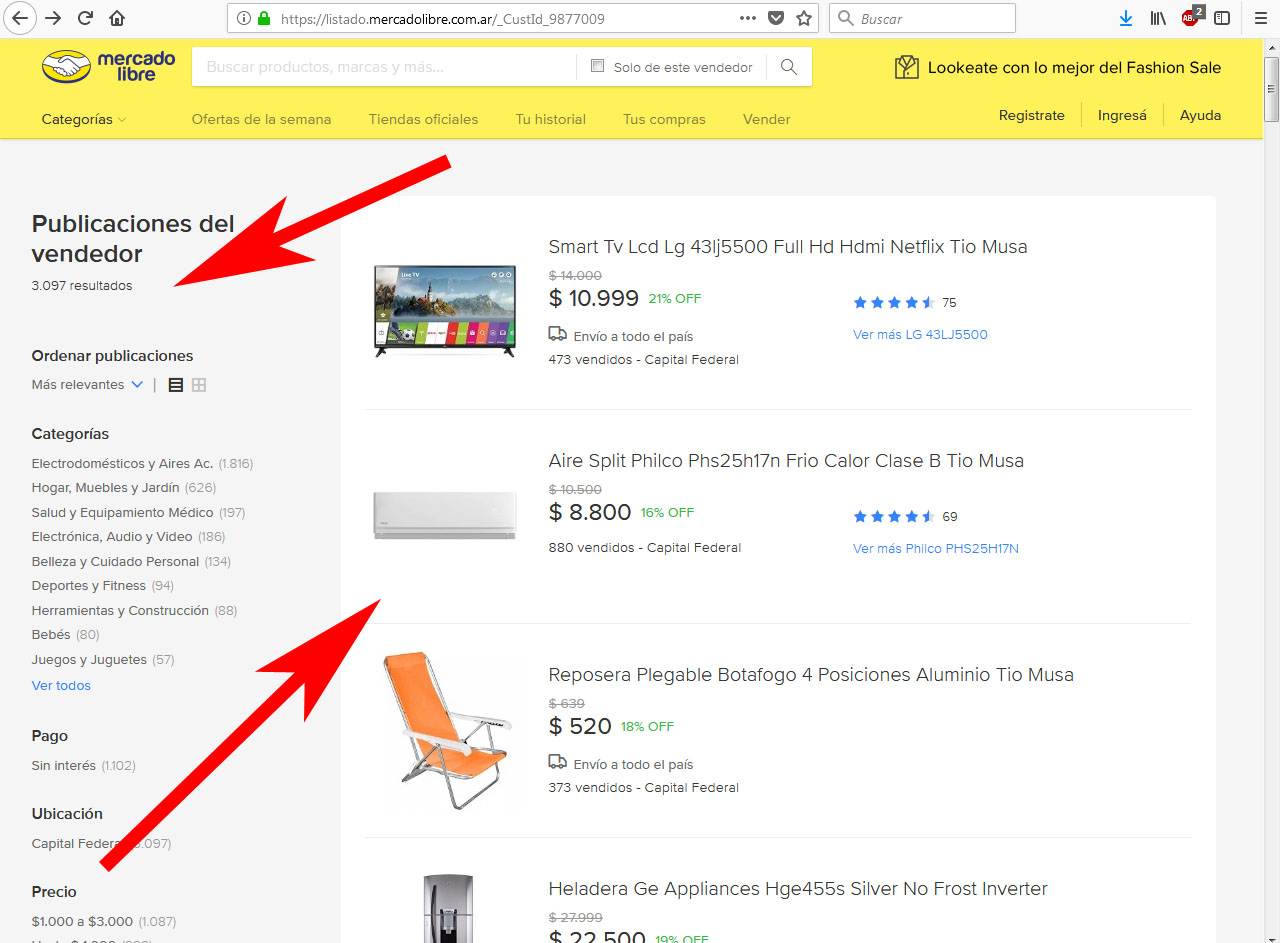Open the Más relevantes sort dropdown

pyautogui.click(x=87, y=384)
